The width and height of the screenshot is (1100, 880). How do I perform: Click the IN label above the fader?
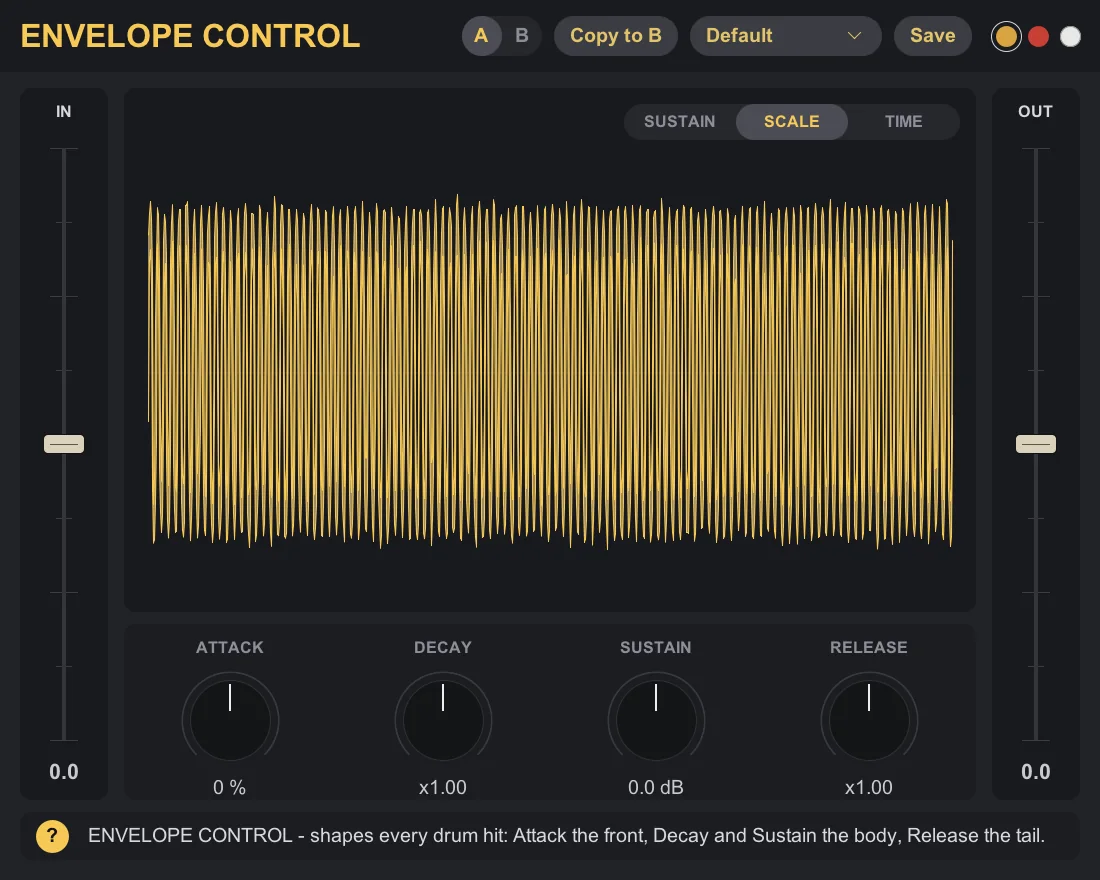click(64, 112)
